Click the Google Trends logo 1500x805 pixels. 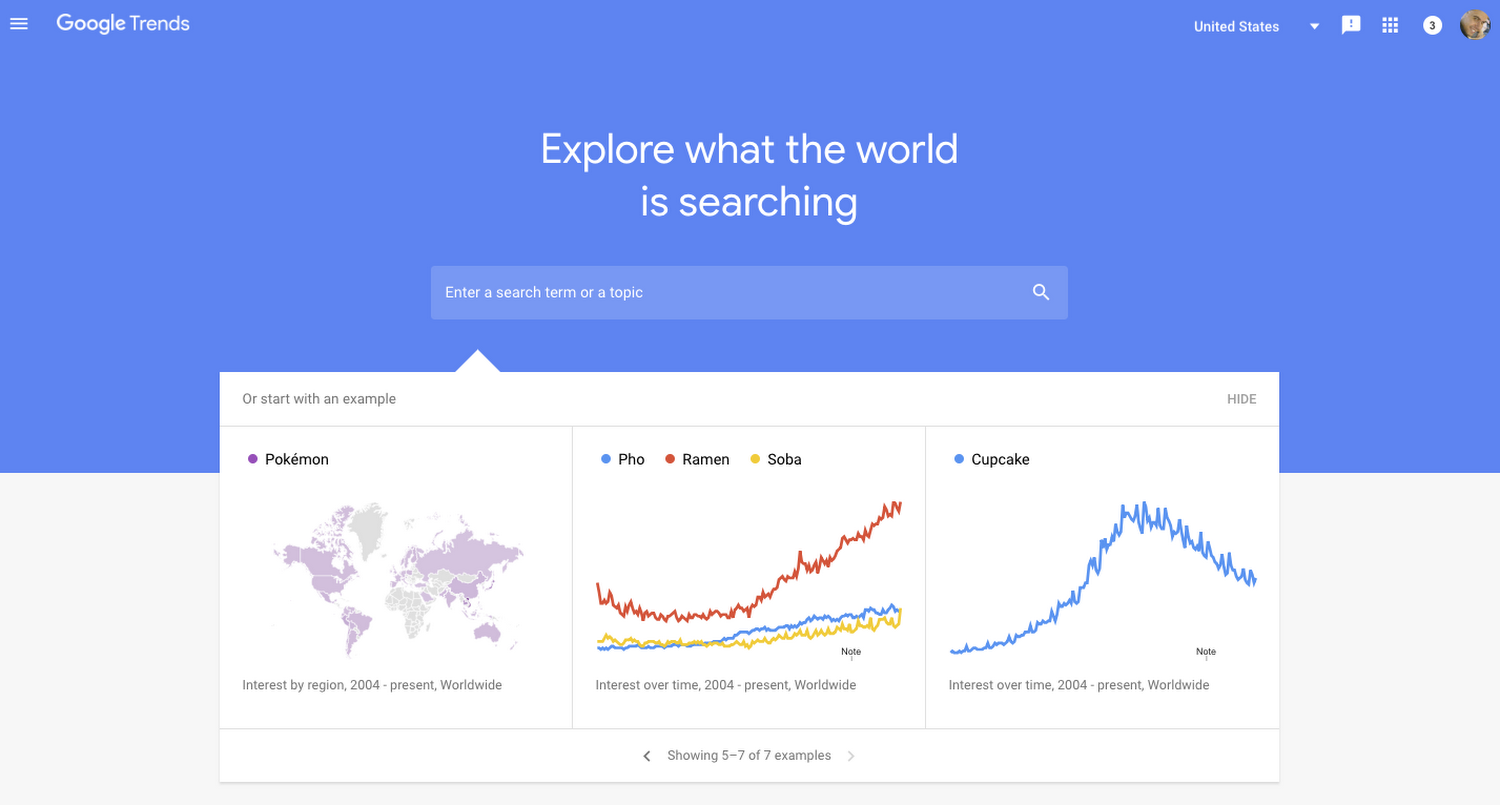(x=122, y=23)
